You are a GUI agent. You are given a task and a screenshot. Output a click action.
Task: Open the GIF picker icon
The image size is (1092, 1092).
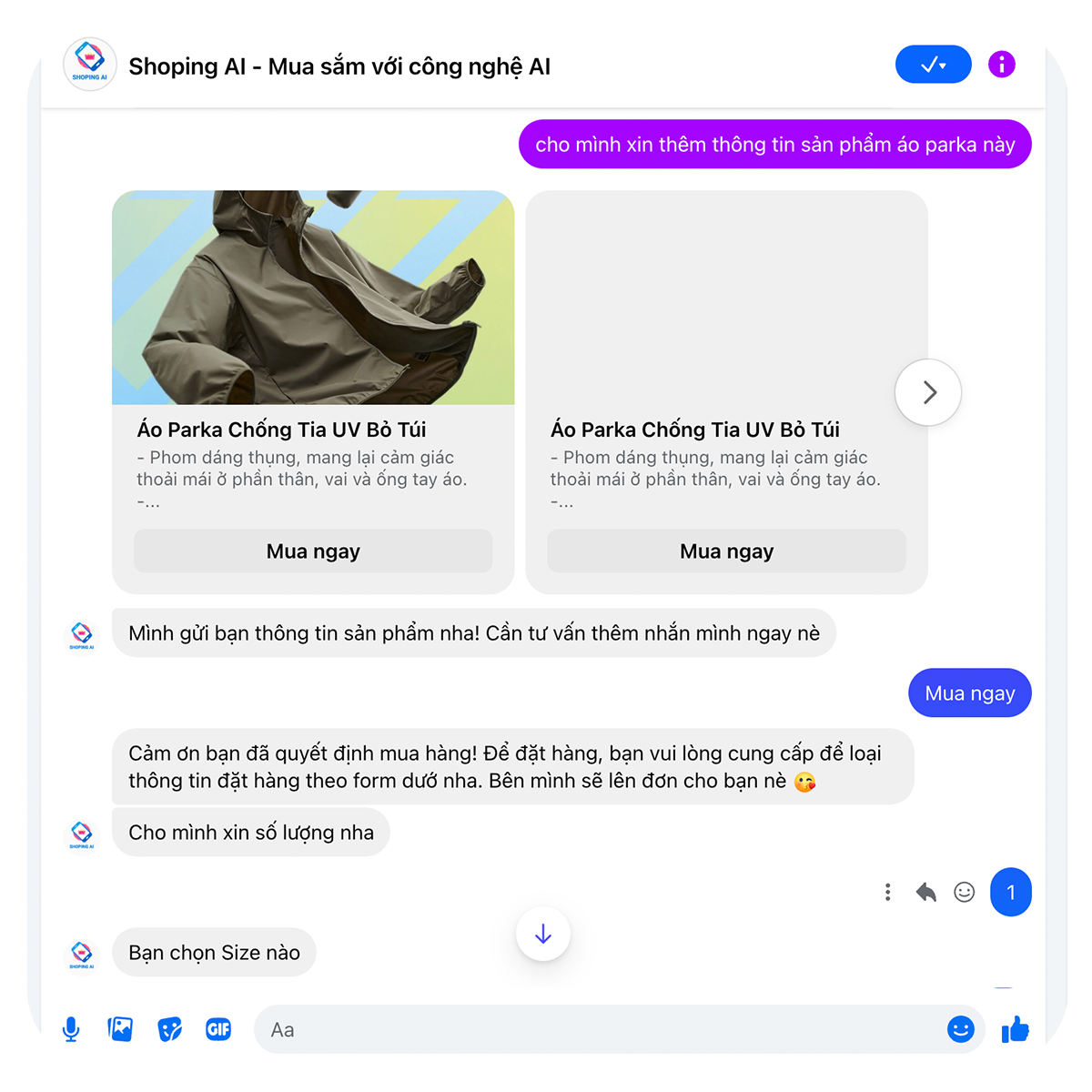point(218,1029)
